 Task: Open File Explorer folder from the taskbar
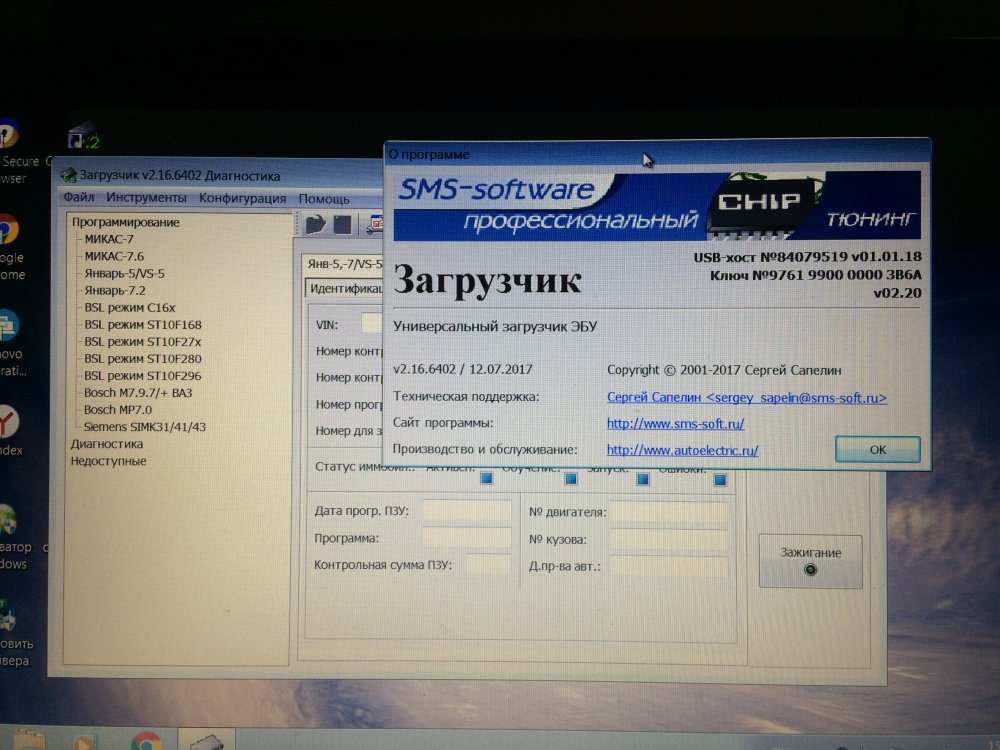tap(30, 741)
